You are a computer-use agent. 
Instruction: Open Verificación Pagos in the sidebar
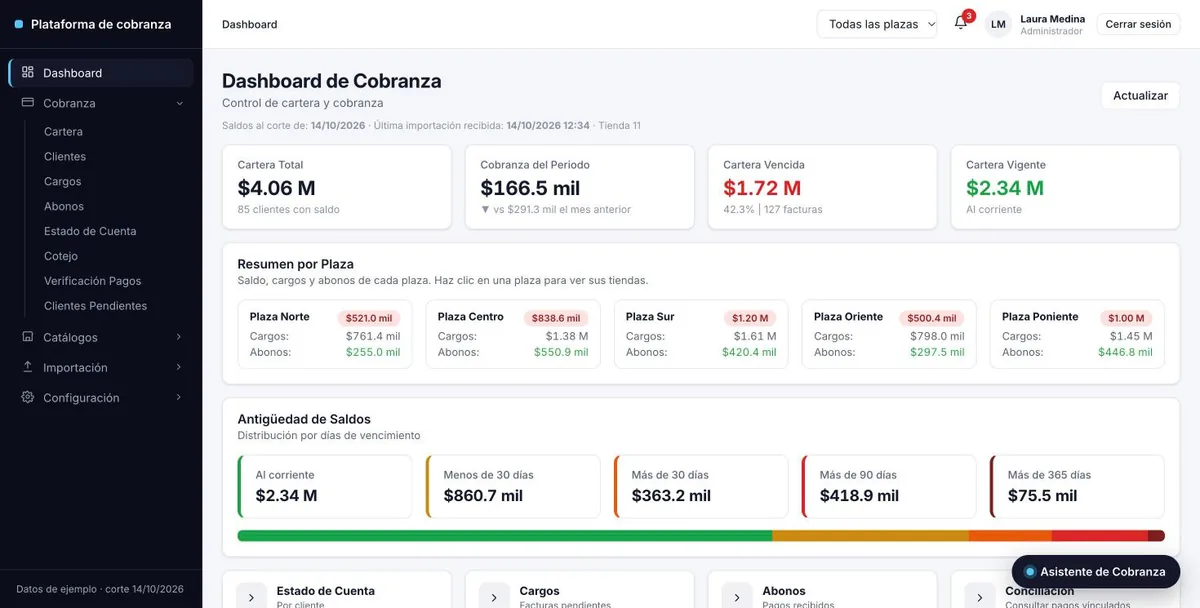pyautogui.click(x=93, y=281)
